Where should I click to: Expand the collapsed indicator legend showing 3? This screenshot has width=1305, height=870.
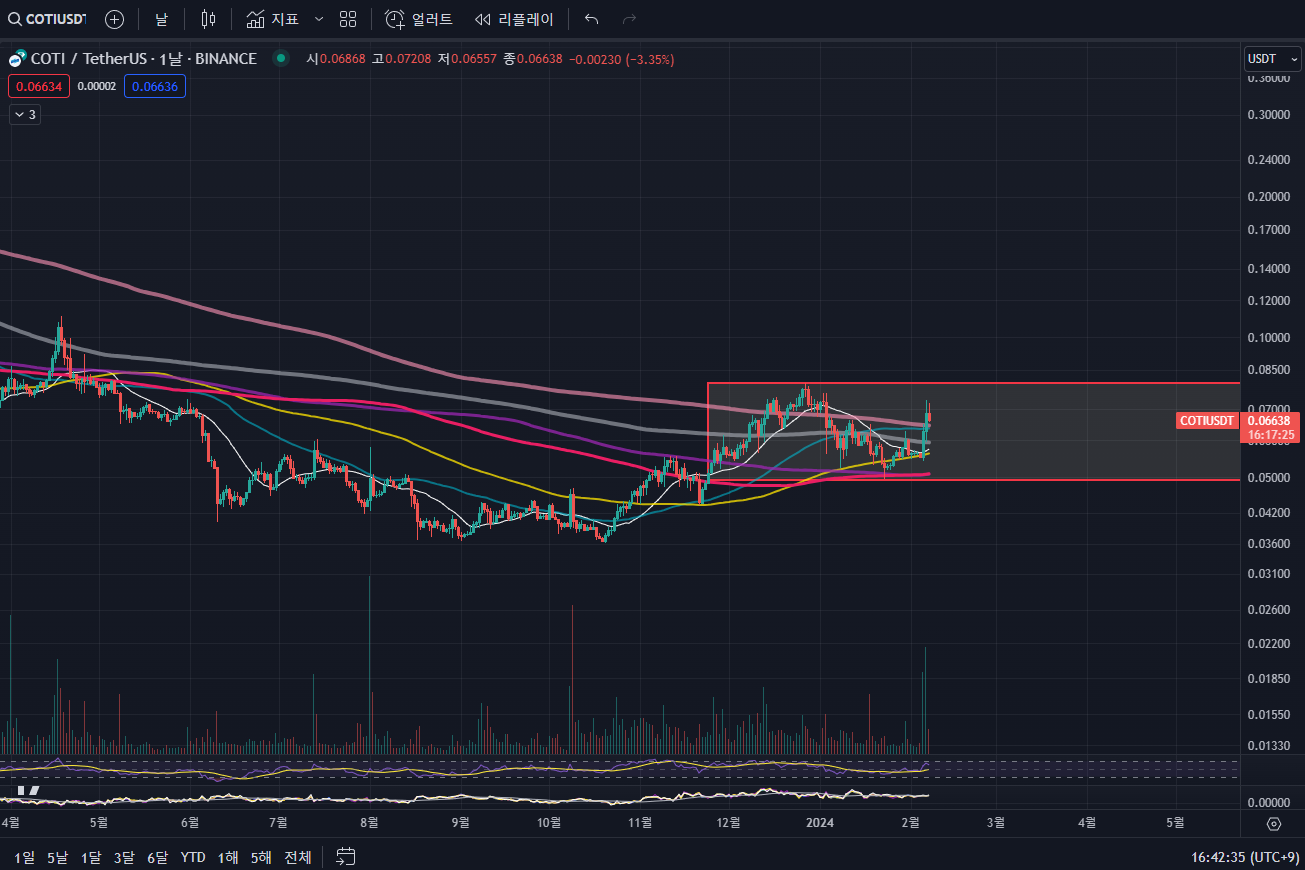click(x=25, y=115)
